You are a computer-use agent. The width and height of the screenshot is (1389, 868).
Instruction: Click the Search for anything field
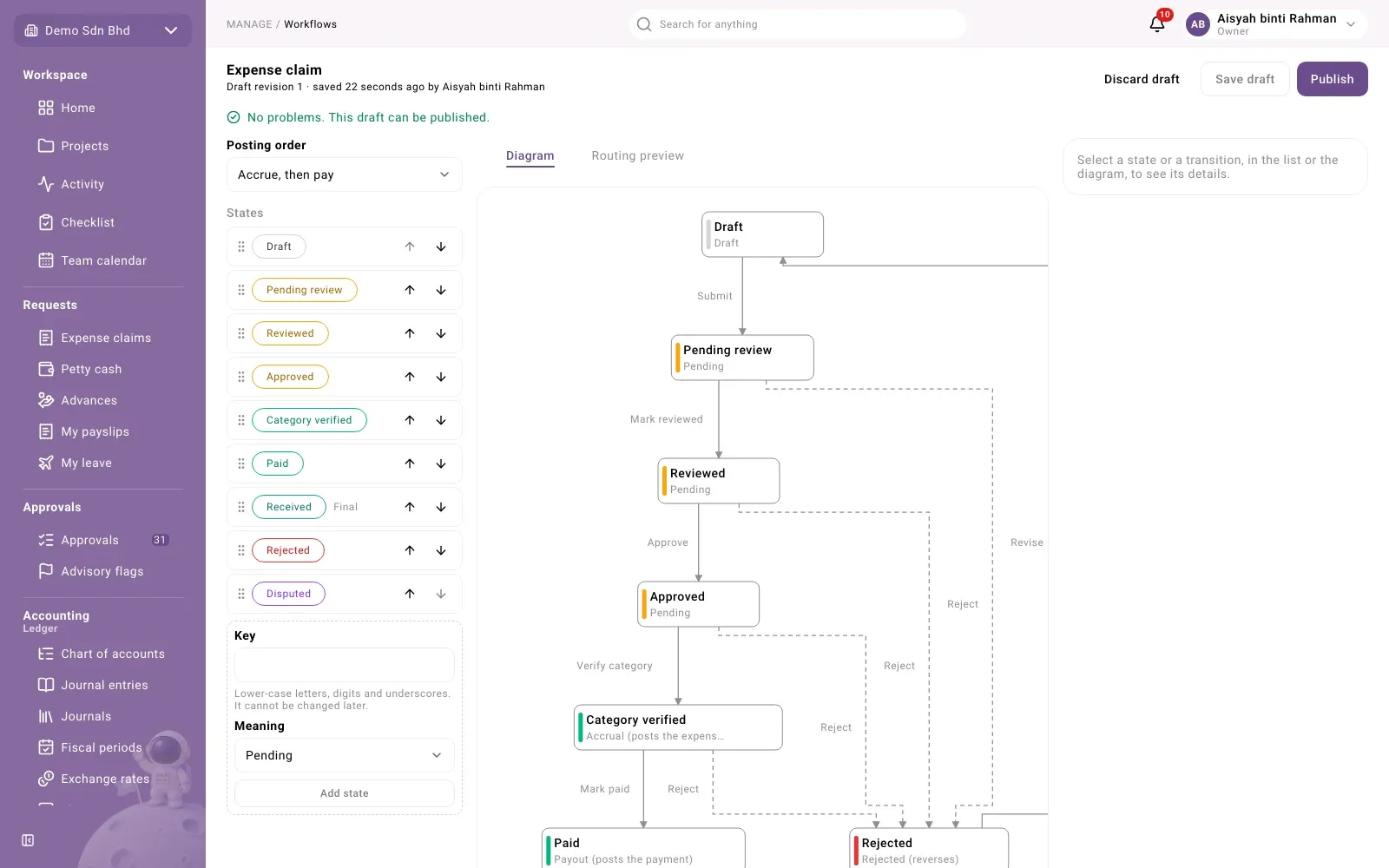(797, 24)
